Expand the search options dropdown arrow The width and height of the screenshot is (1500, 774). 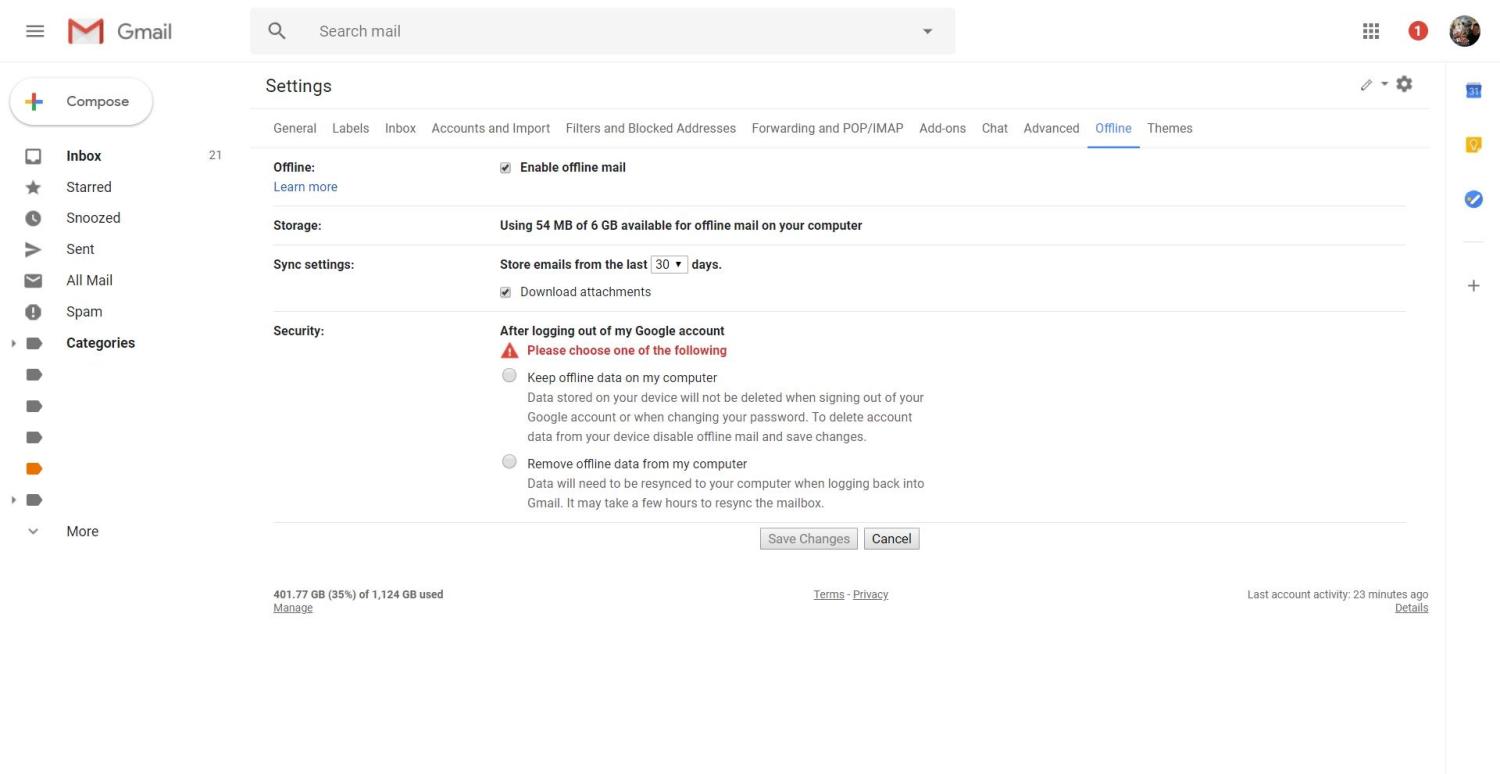[x=927, y=31]
